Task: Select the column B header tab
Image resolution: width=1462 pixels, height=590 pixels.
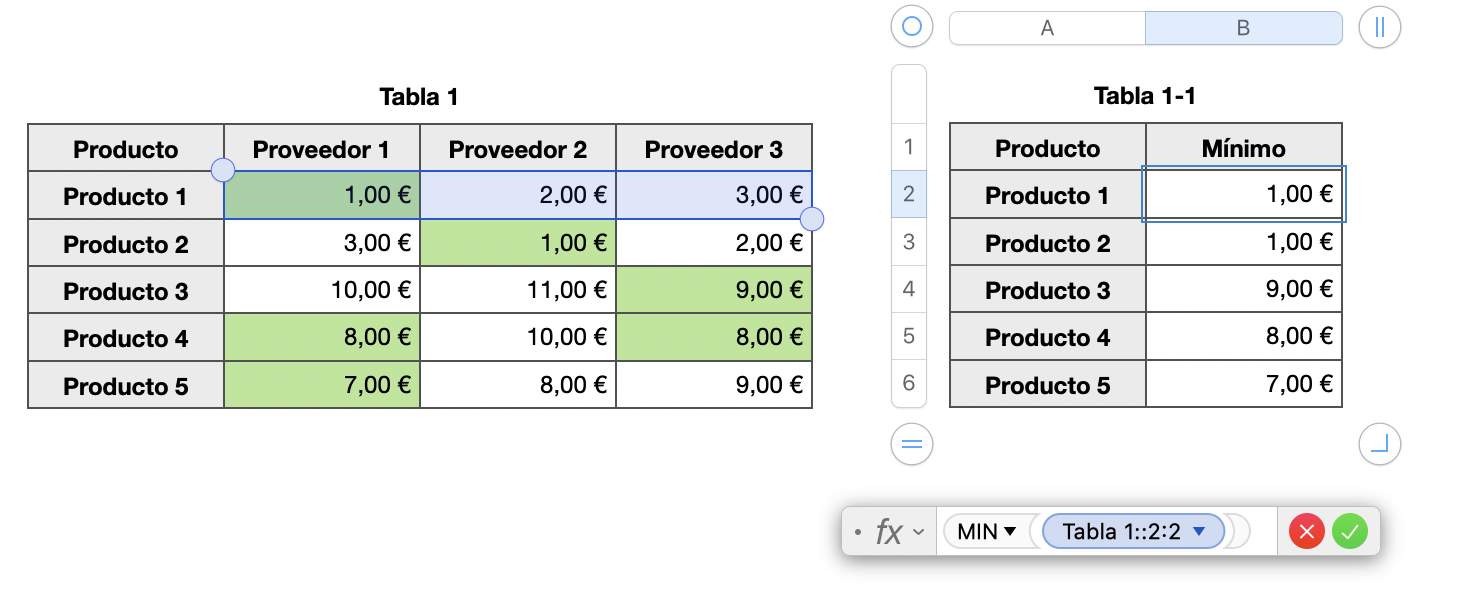Action: coord(1243,28)
